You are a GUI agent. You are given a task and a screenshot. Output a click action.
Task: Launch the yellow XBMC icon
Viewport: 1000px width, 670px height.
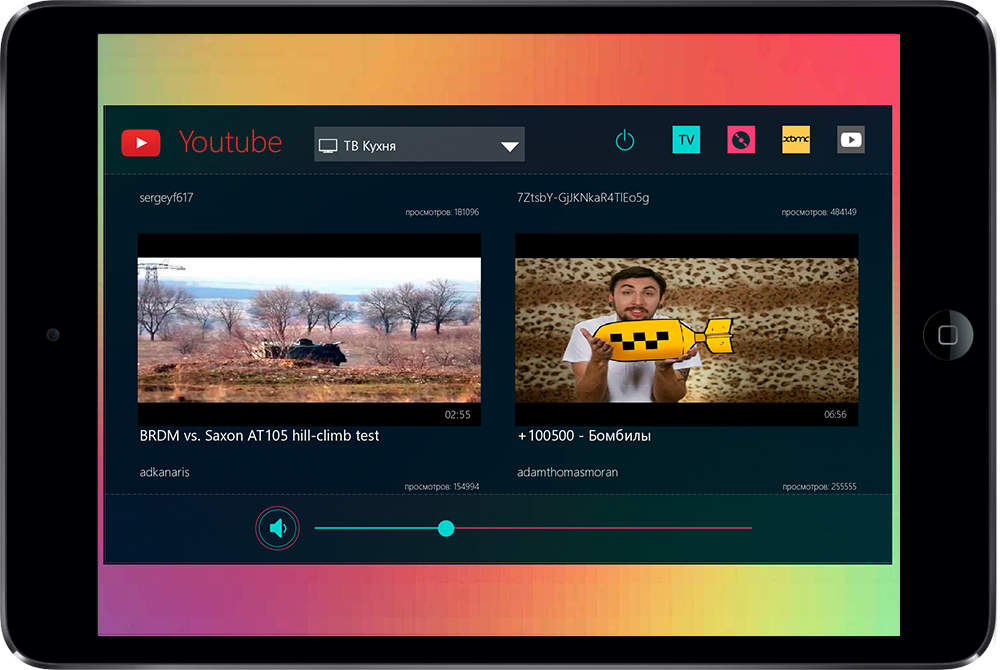pyautogui.click(x=796, y=140)
